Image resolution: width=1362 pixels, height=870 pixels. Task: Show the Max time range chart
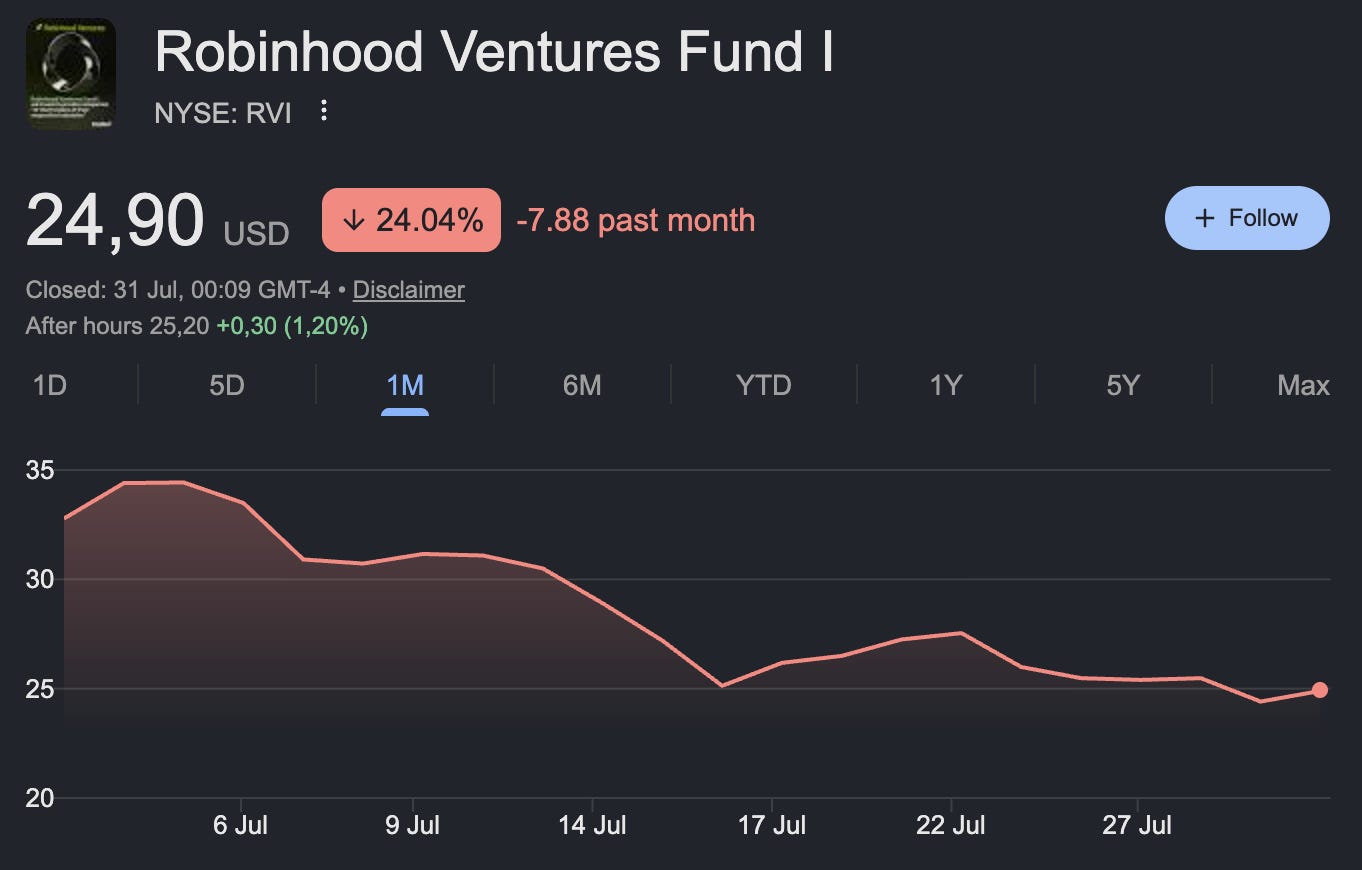1303,385
